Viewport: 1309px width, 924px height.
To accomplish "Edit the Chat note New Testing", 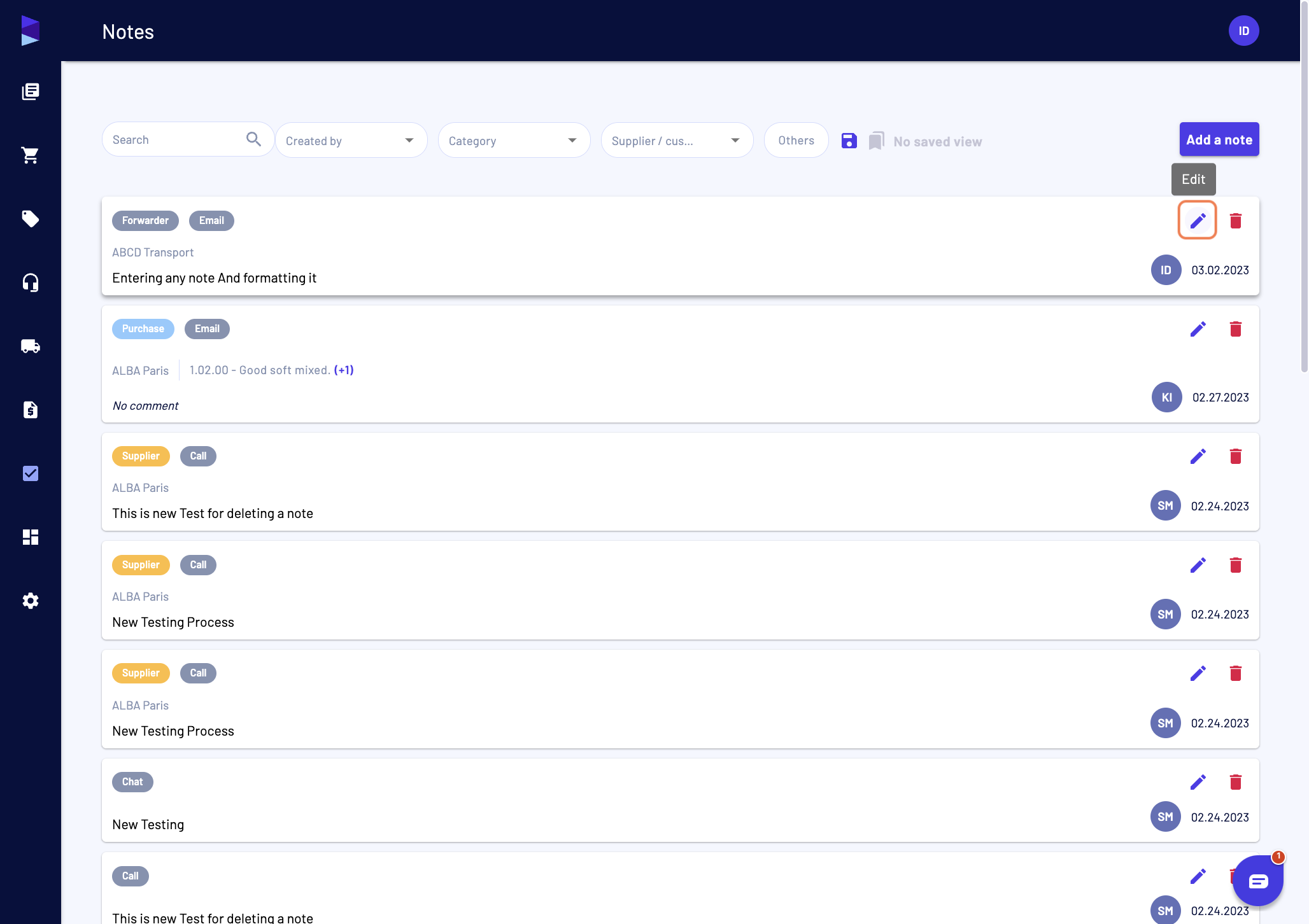I will (x=1198, y=782).
